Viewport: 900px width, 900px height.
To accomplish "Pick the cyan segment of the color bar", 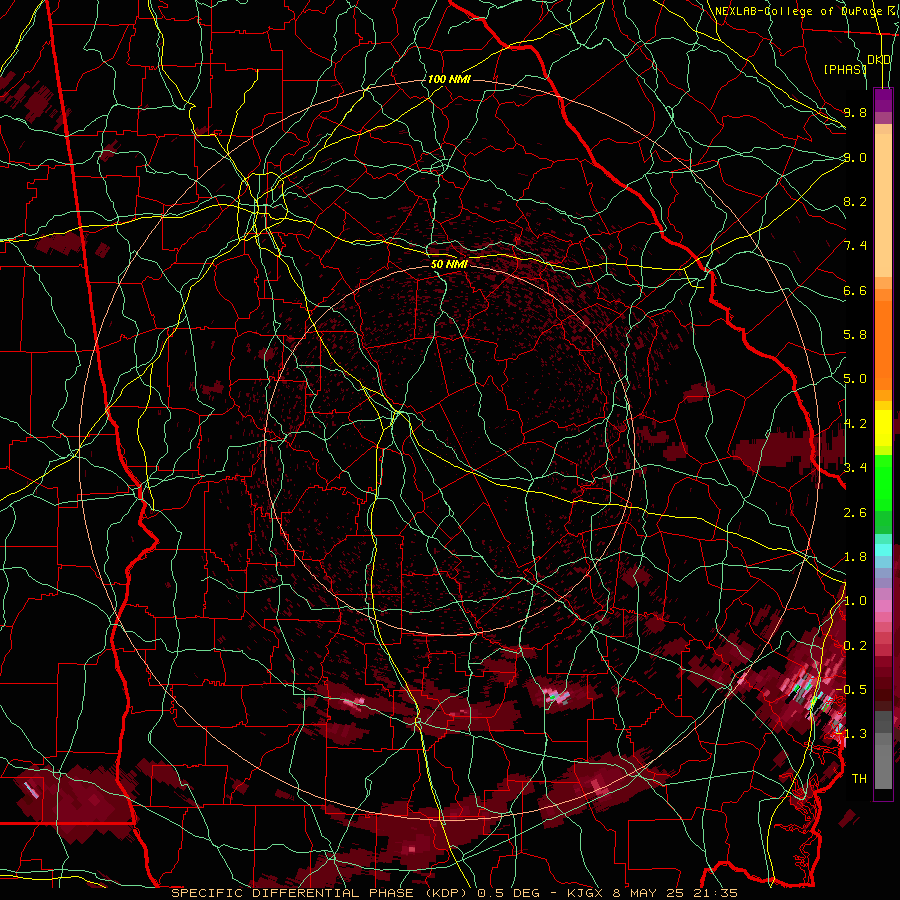I will pyautogui.click(x=883, y=550).
